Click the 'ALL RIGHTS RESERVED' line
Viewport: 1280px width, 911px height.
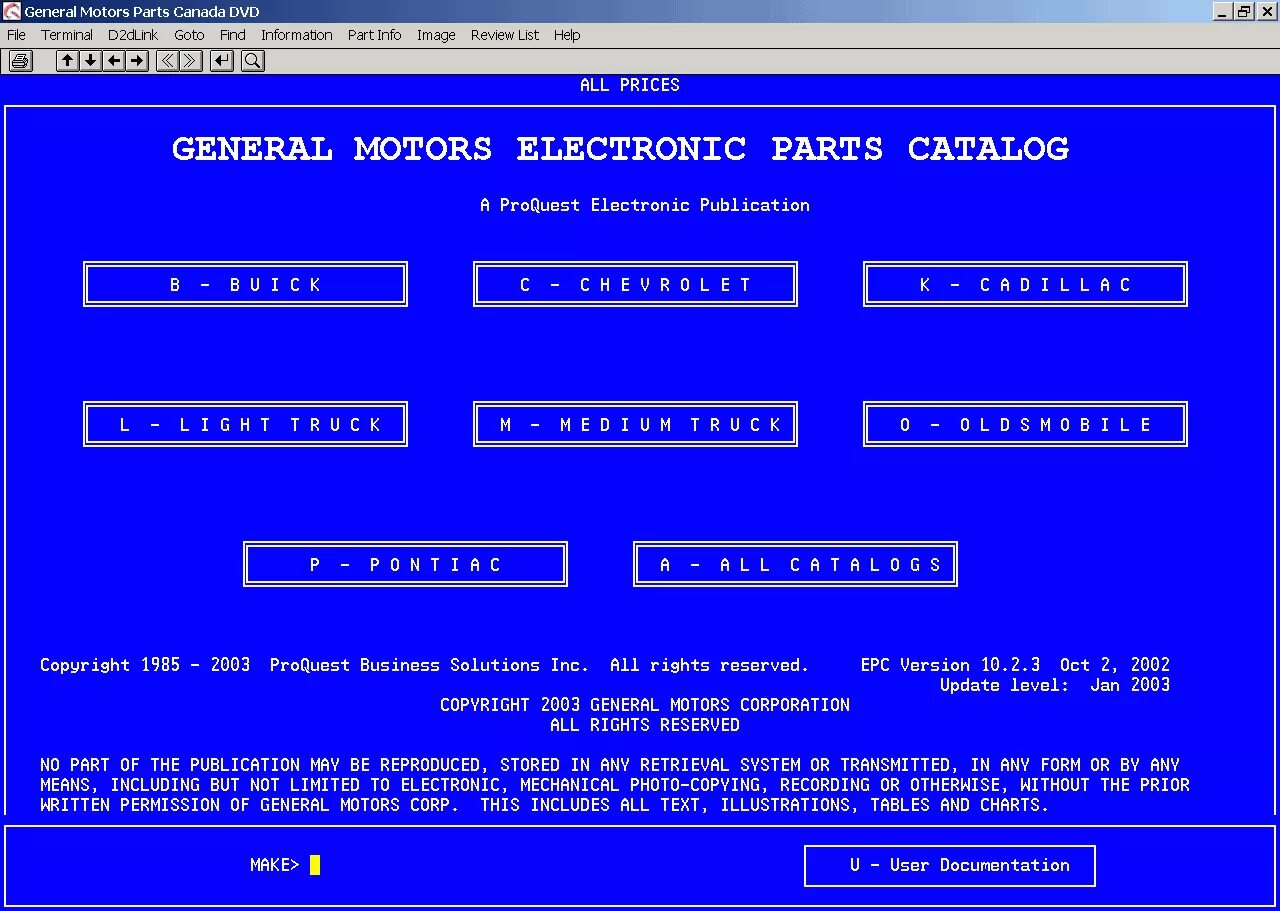(645, 725)
